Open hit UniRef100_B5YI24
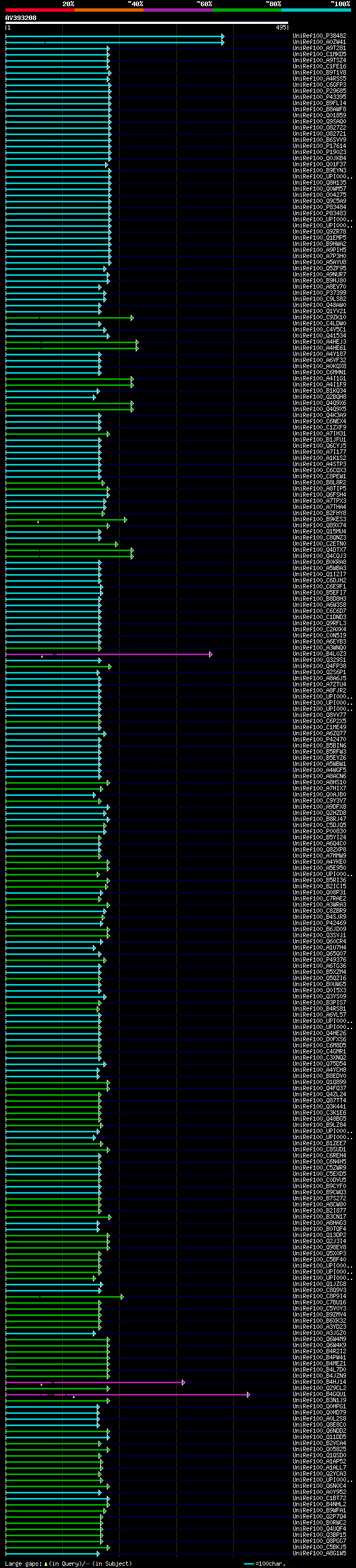Image resolution: width=356 pixels, height=1568 pixels. tap(319, 838)
